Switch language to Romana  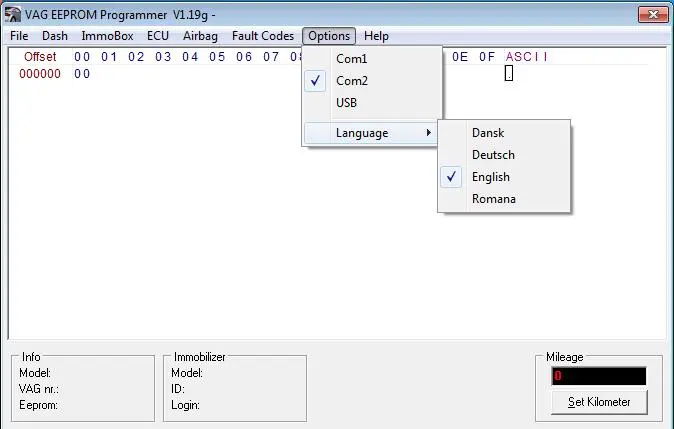494,199
